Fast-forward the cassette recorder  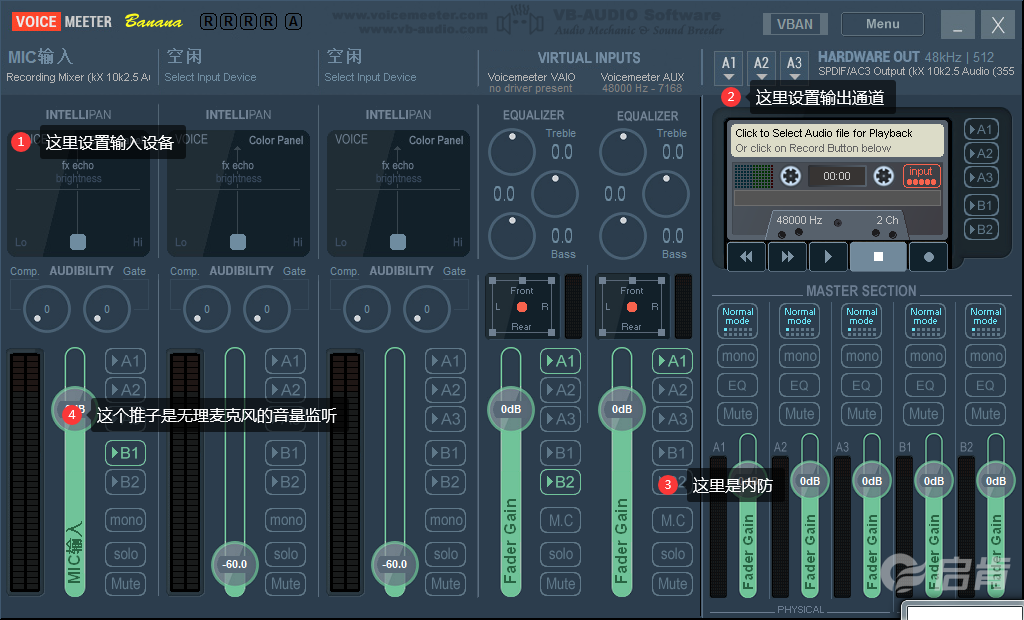click(787, 257)
